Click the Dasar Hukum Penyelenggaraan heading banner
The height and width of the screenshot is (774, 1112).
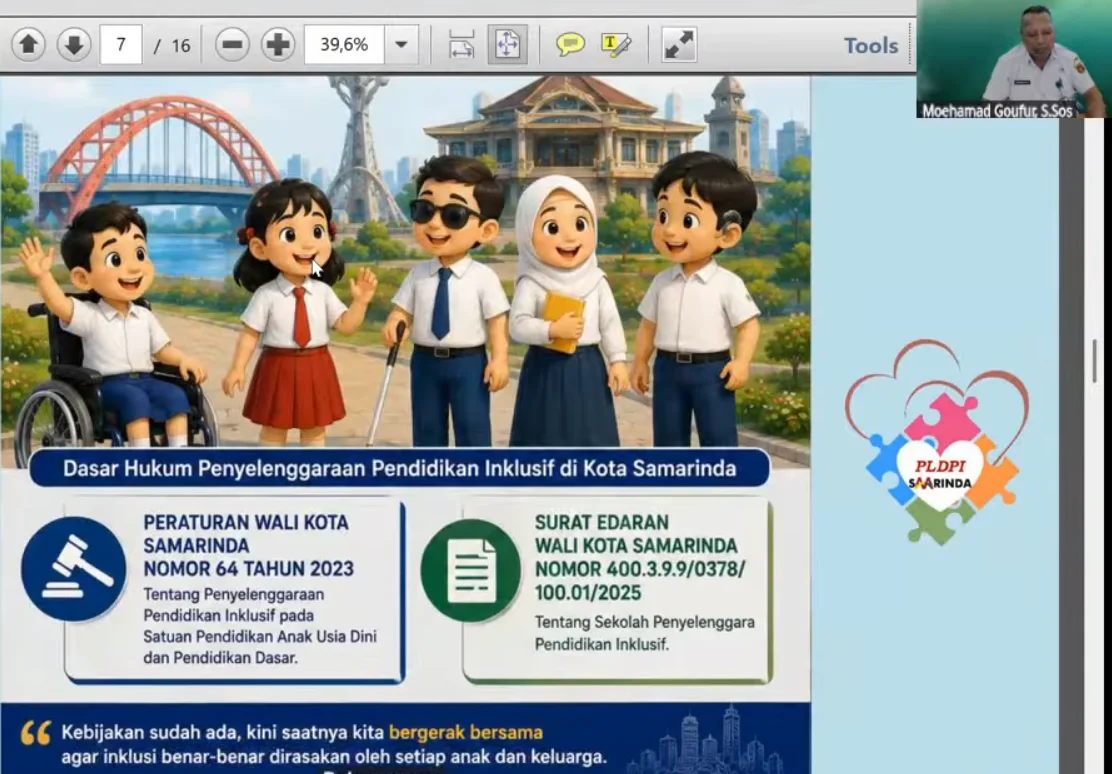399,468
